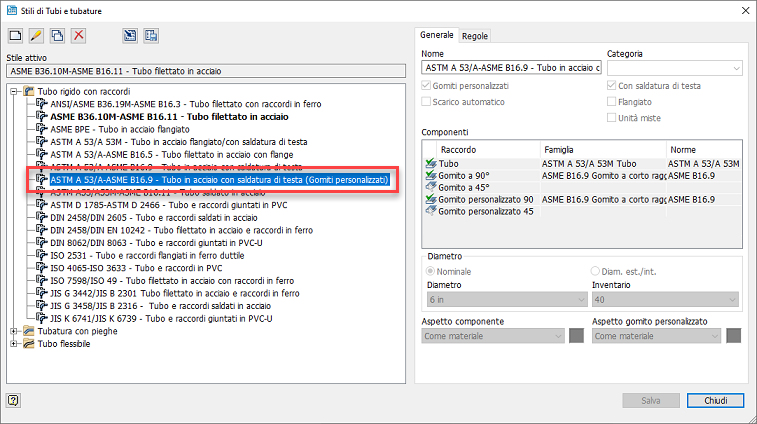Click the New style toolbar icon
Image resolution: width=757 pixels, height=424 pixels.
pos(15,35)
